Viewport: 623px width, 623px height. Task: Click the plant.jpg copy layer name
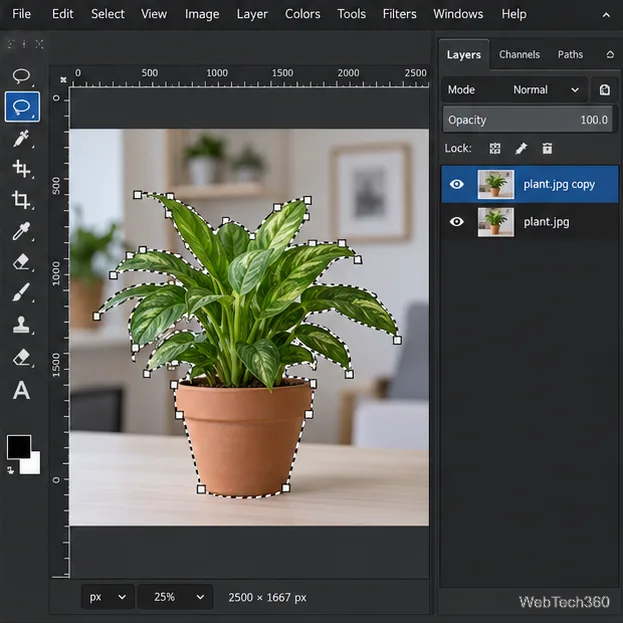point(559,184)
